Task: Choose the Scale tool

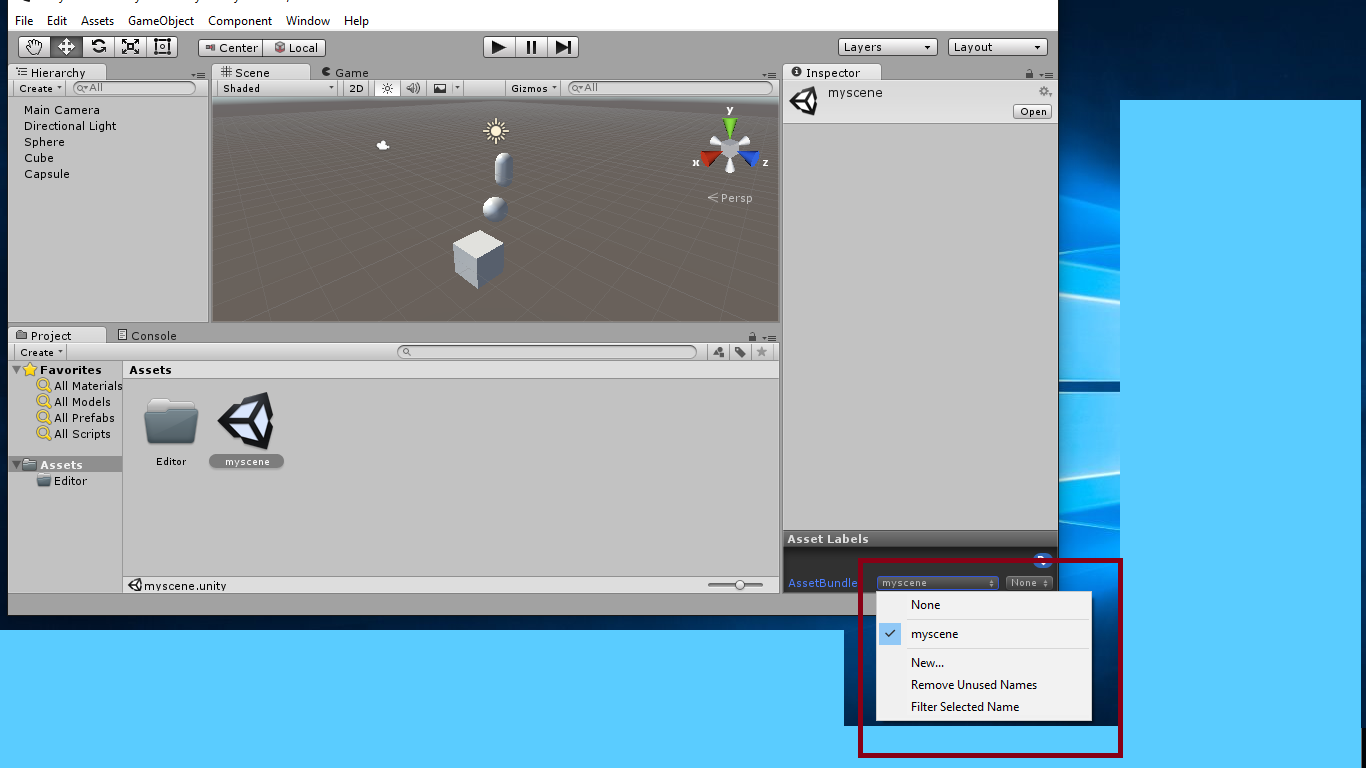Action: coord(130,46)
